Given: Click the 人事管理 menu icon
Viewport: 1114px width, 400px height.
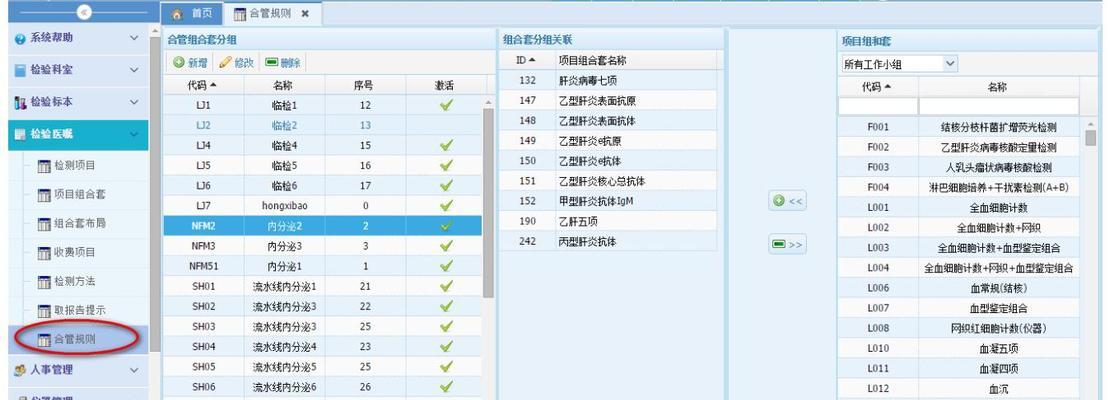Looking at the screenshot, I should [21, 370].
